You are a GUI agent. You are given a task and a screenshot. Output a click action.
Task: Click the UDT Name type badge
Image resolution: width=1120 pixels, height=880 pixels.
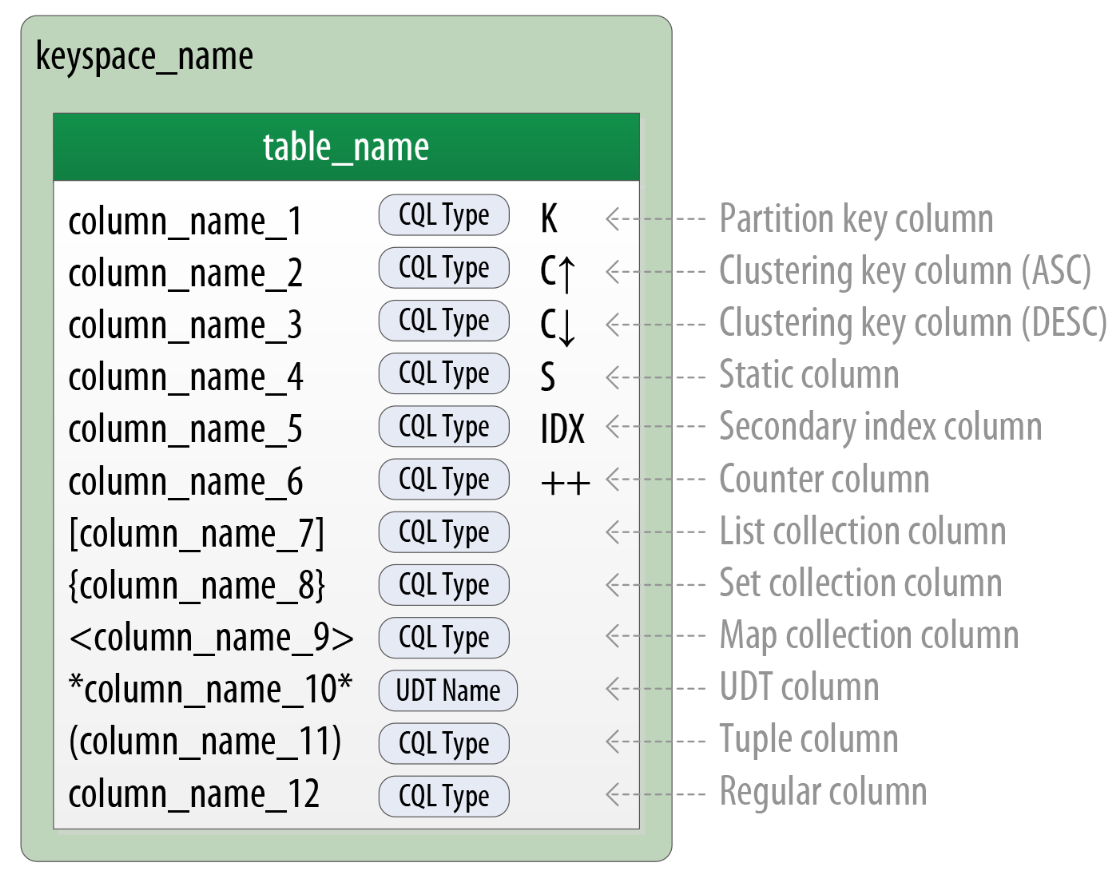(447, 690)
